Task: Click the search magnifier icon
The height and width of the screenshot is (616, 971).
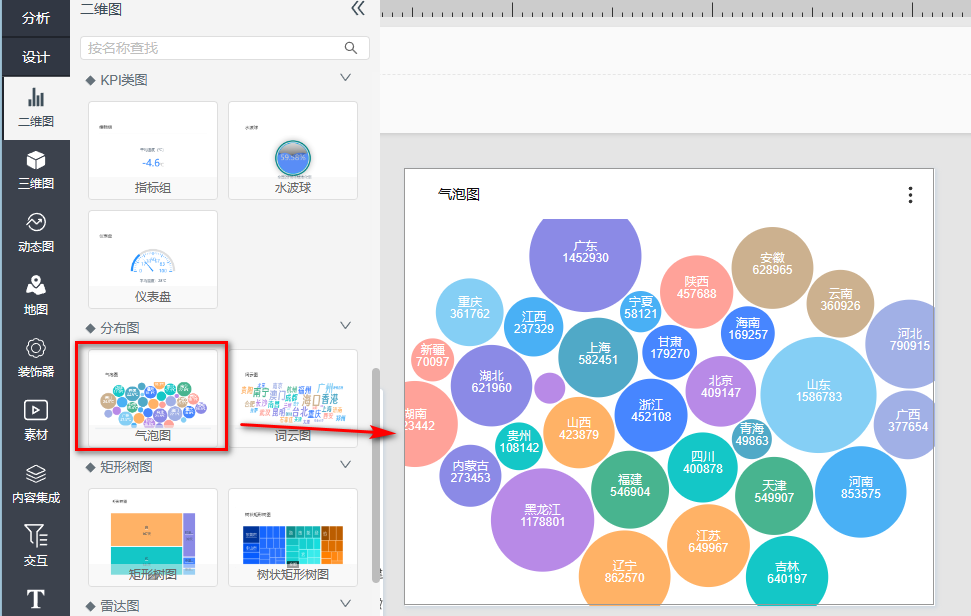Action: pyautogui.click(x=351, y=48)
